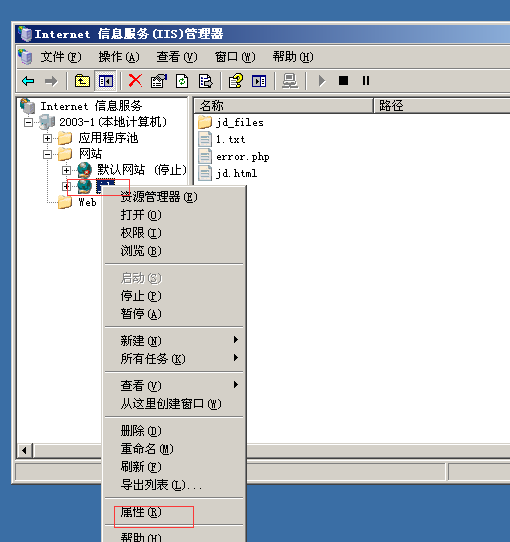Expand the selected website node below 默认网站
This screenshot has width=510, height=542.
point(66,186)
